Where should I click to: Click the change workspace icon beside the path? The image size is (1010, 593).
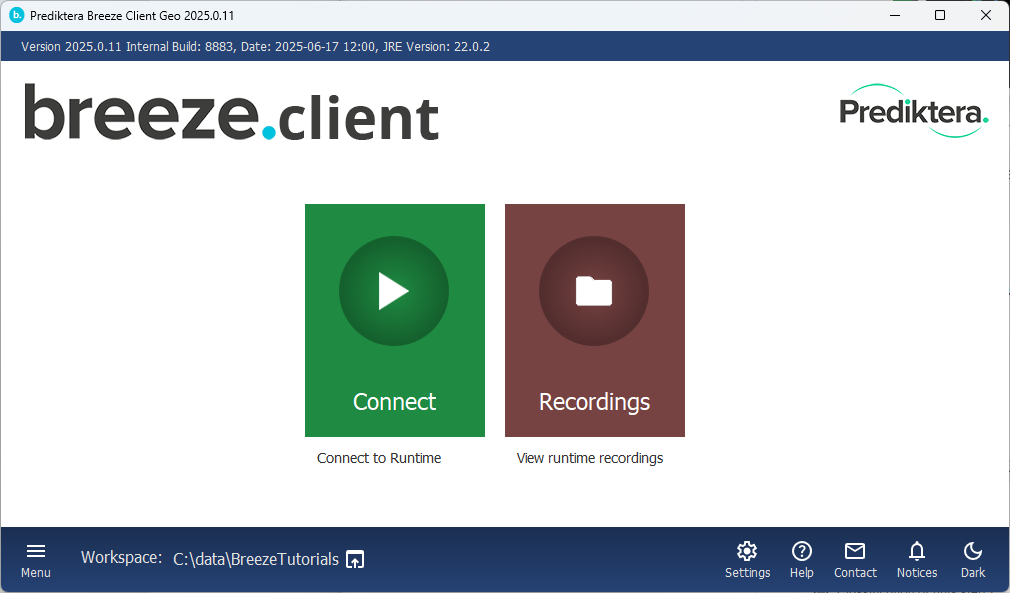(355, 559)
